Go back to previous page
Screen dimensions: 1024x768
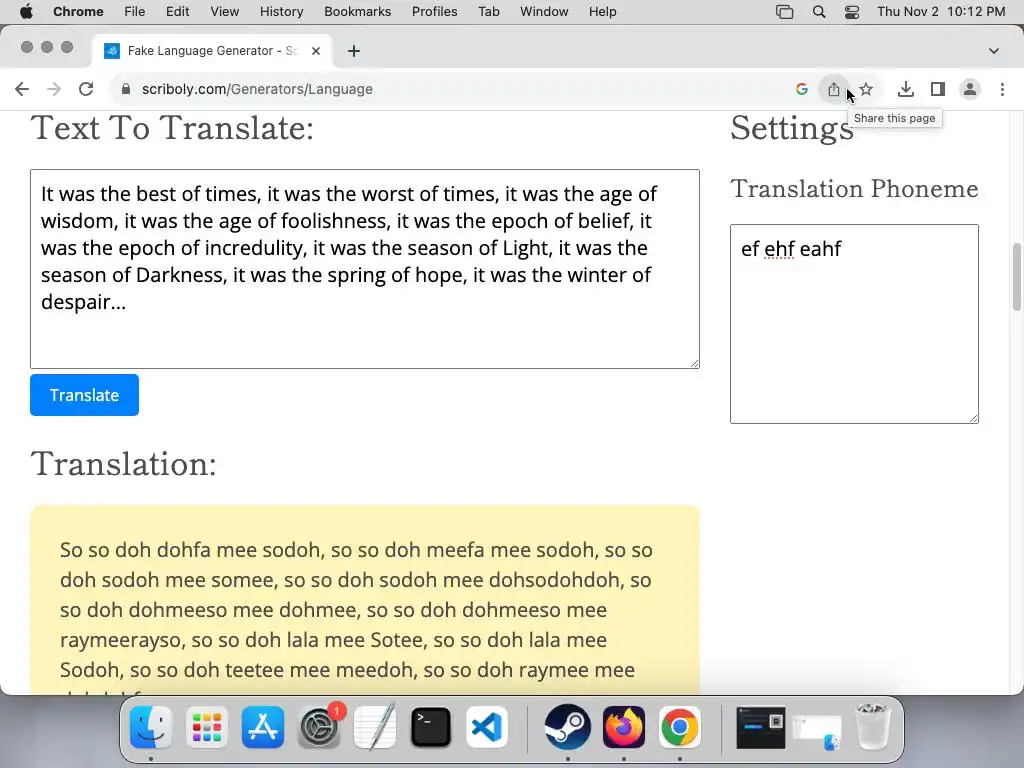coord(22,89)
